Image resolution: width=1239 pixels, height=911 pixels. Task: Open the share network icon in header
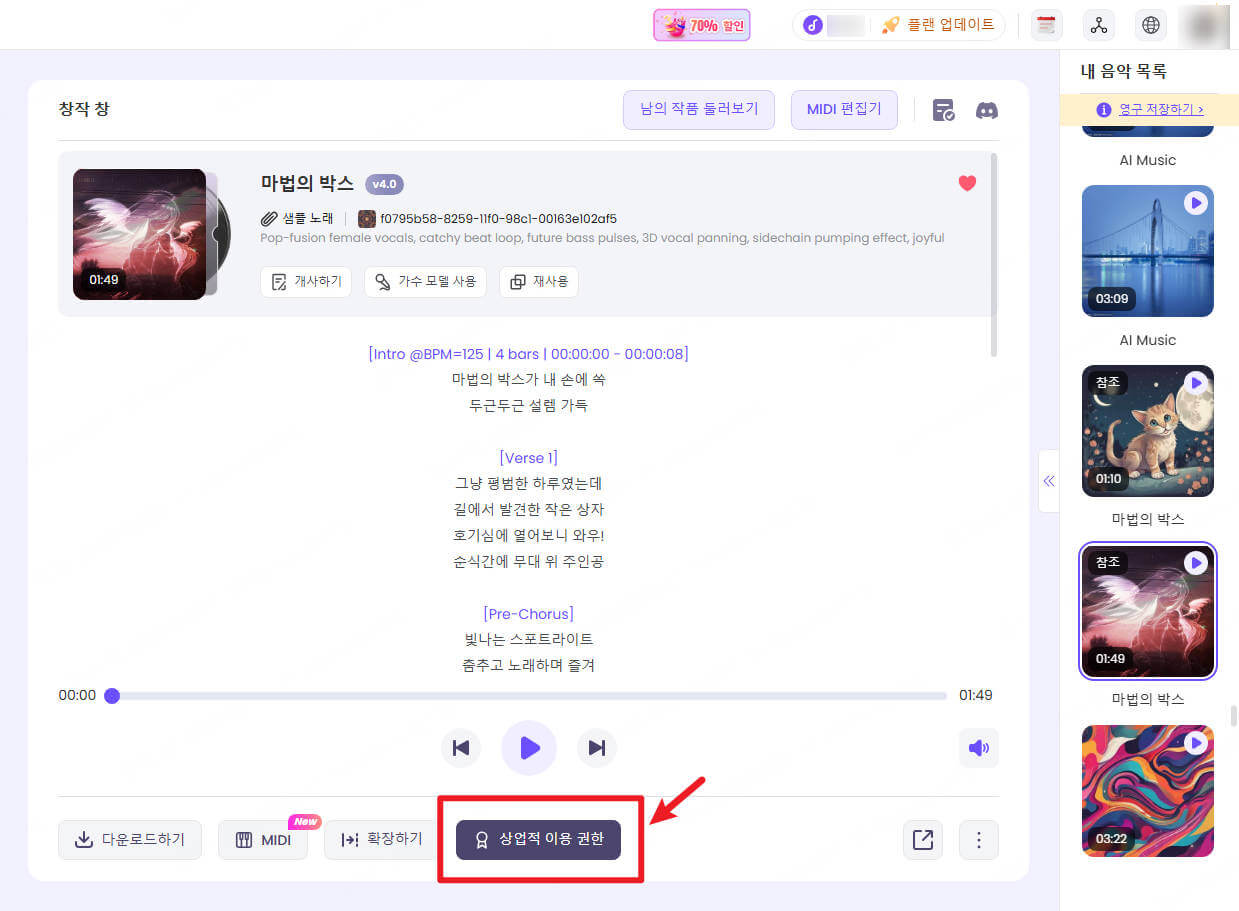coord(1099,25)
